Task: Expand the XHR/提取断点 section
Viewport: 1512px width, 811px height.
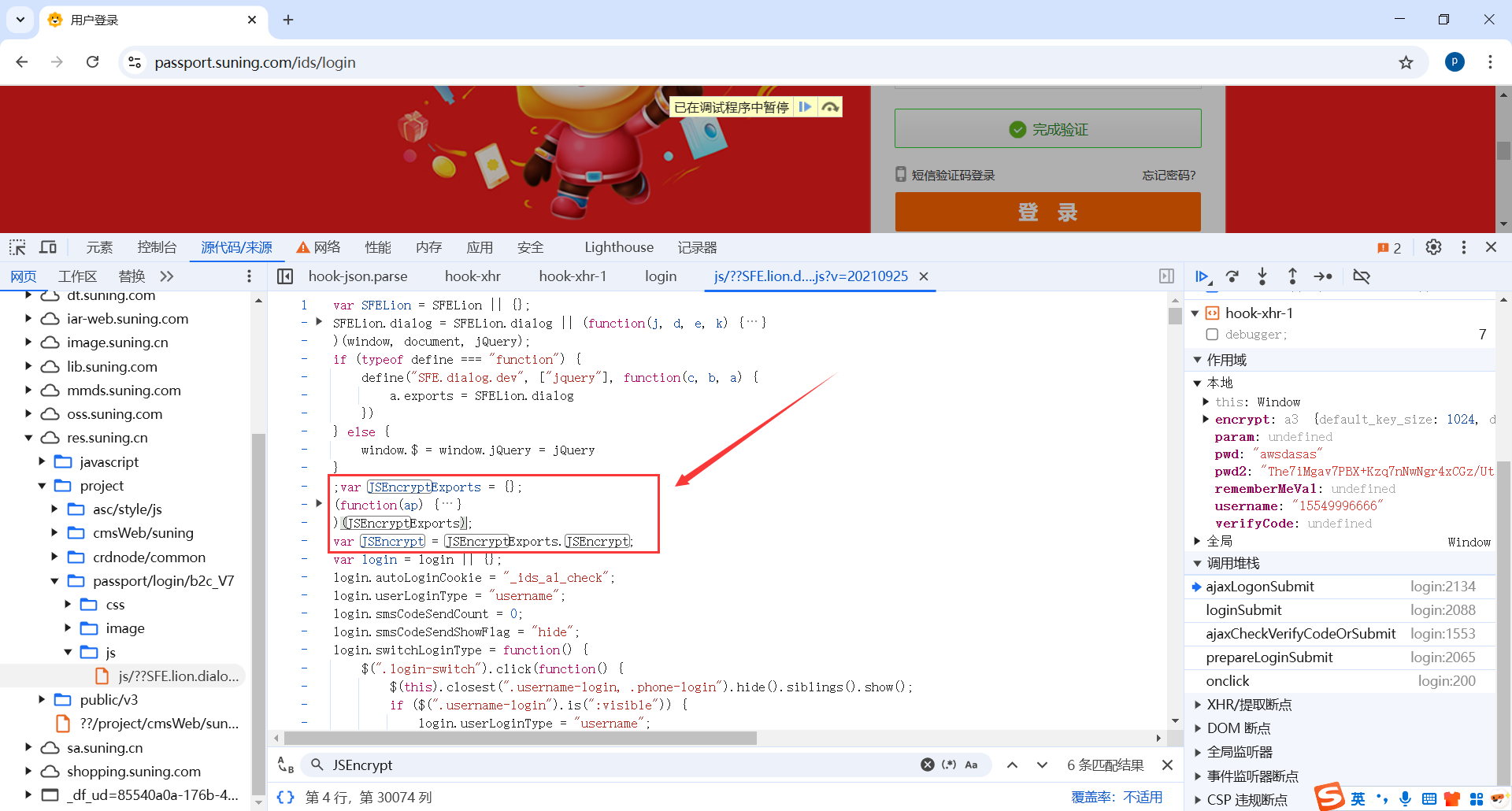Action: point(1197,705)
